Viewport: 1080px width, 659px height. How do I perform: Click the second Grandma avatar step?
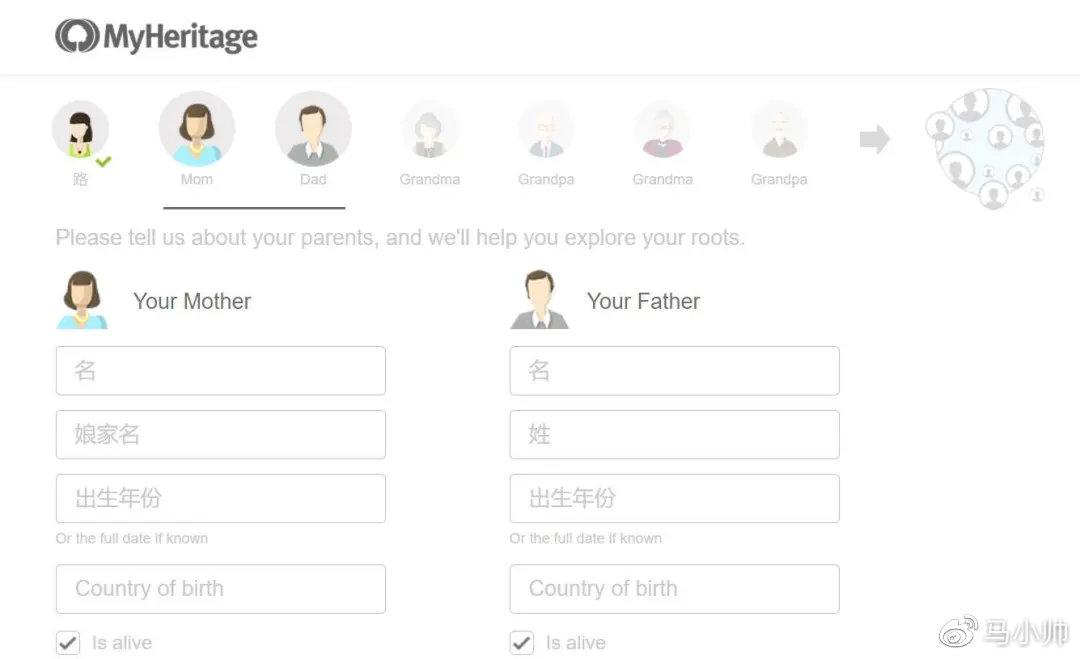coord(662,132)
